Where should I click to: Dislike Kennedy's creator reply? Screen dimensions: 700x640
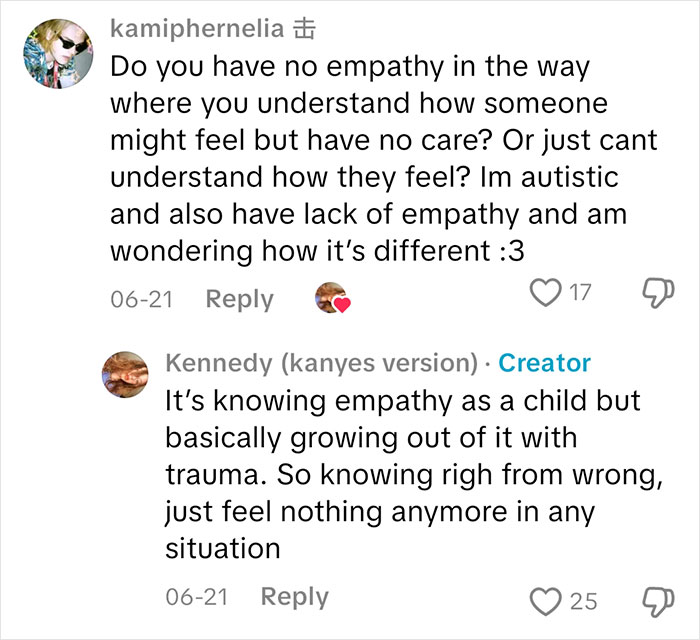coord(658,602)
